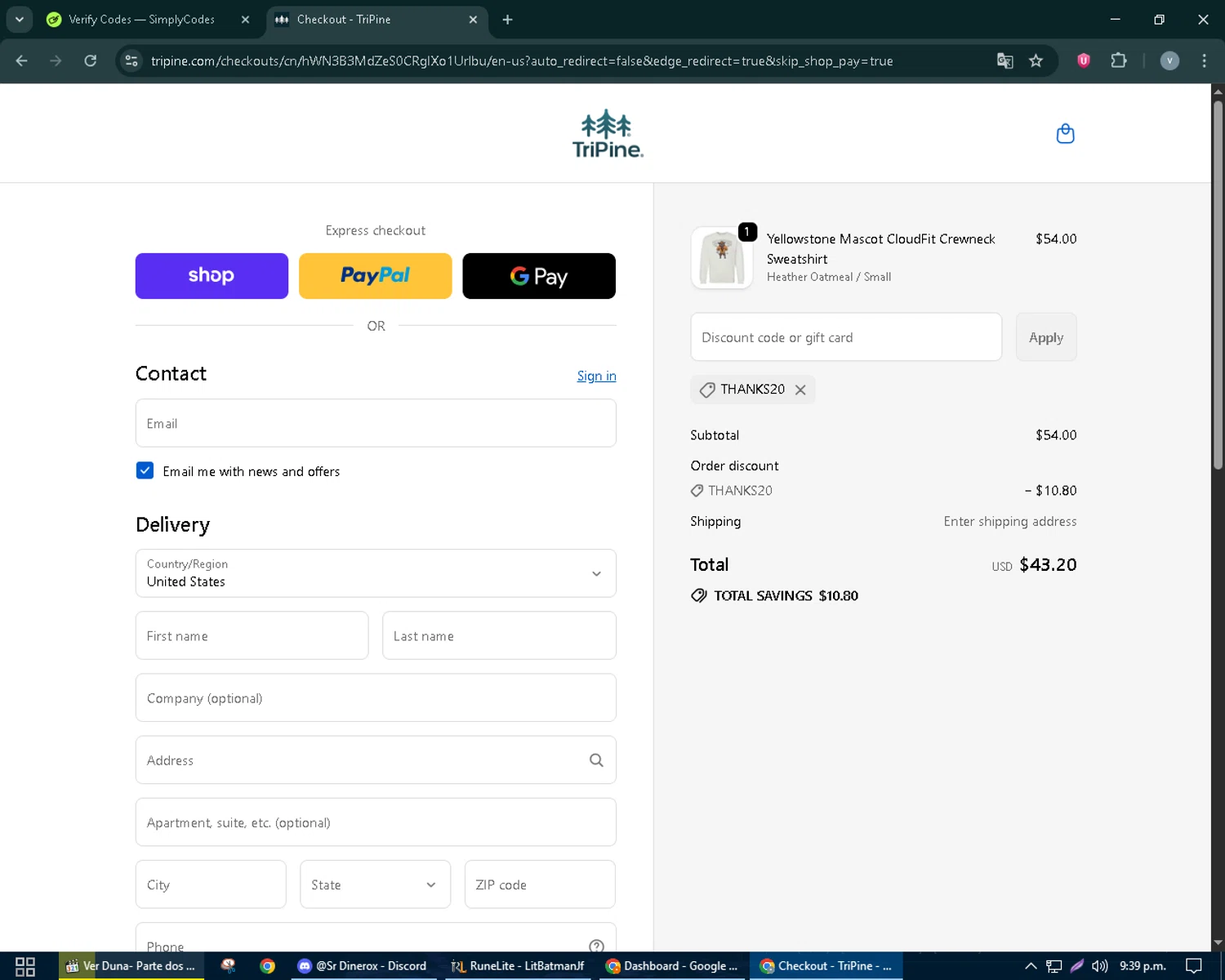
Task: Open the volume tray icon
Action: (1100, 966)
